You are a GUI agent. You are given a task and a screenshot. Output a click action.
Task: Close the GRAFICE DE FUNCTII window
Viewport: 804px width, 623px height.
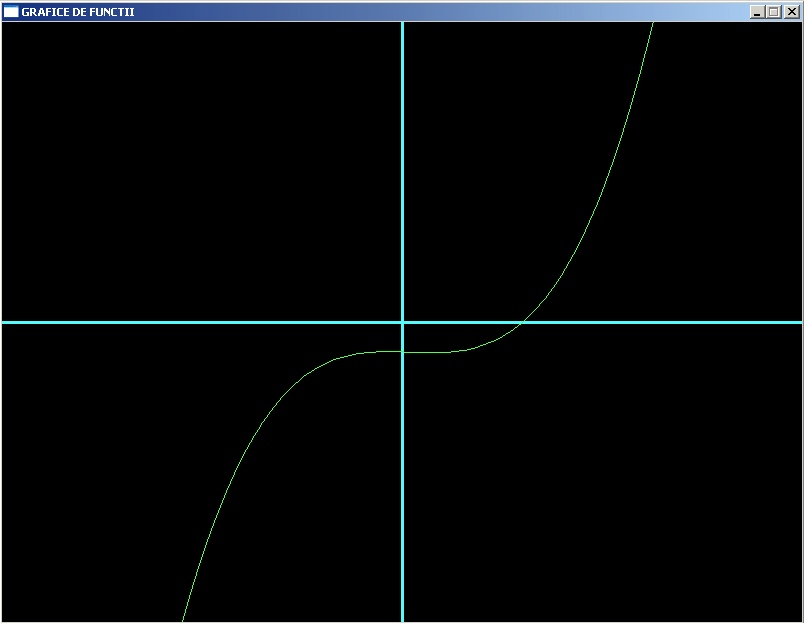[x=792, y=12]
